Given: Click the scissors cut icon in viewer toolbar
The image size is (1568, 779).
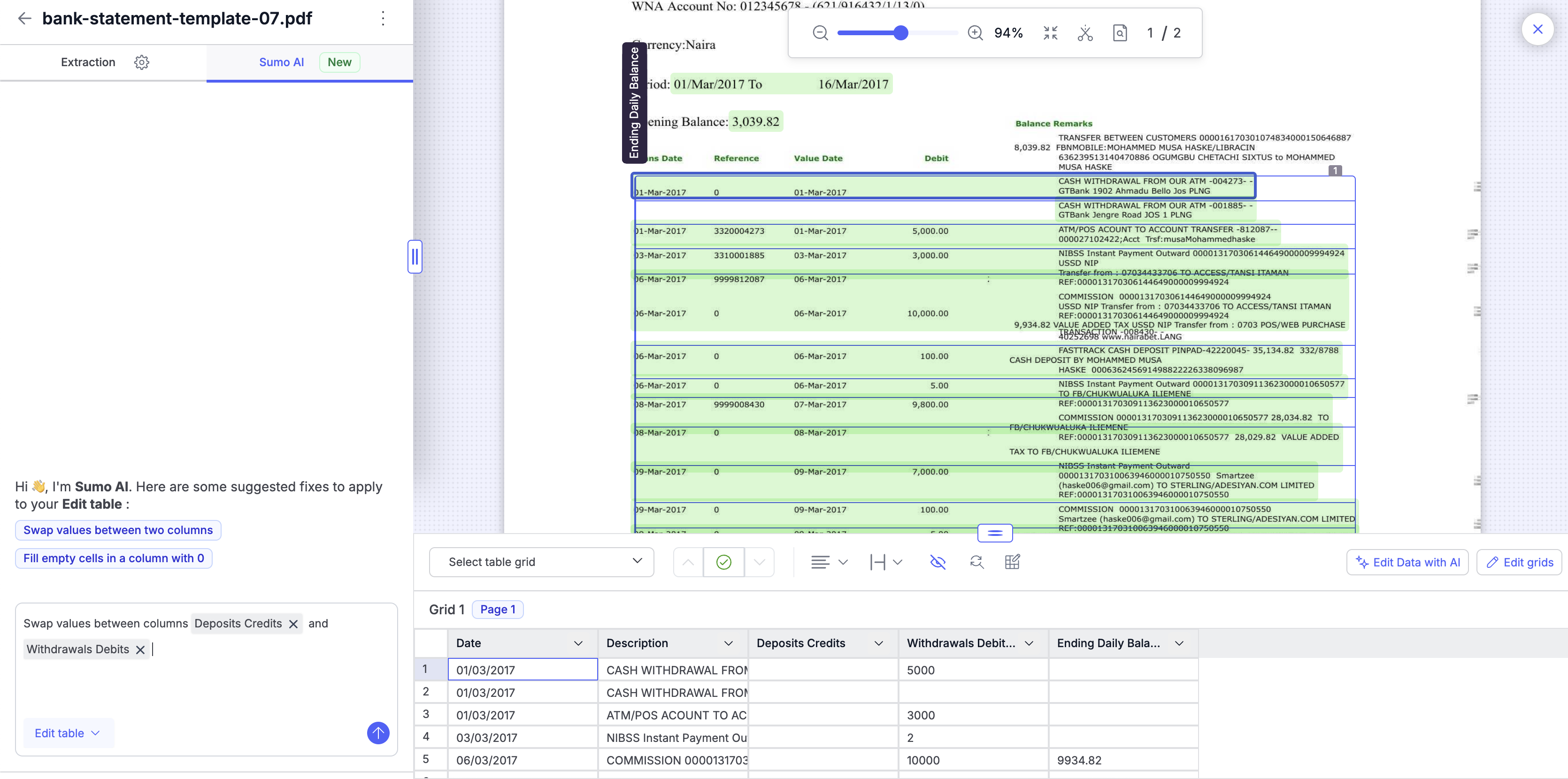Looking at the screenshot, I should click(1085, 33).
